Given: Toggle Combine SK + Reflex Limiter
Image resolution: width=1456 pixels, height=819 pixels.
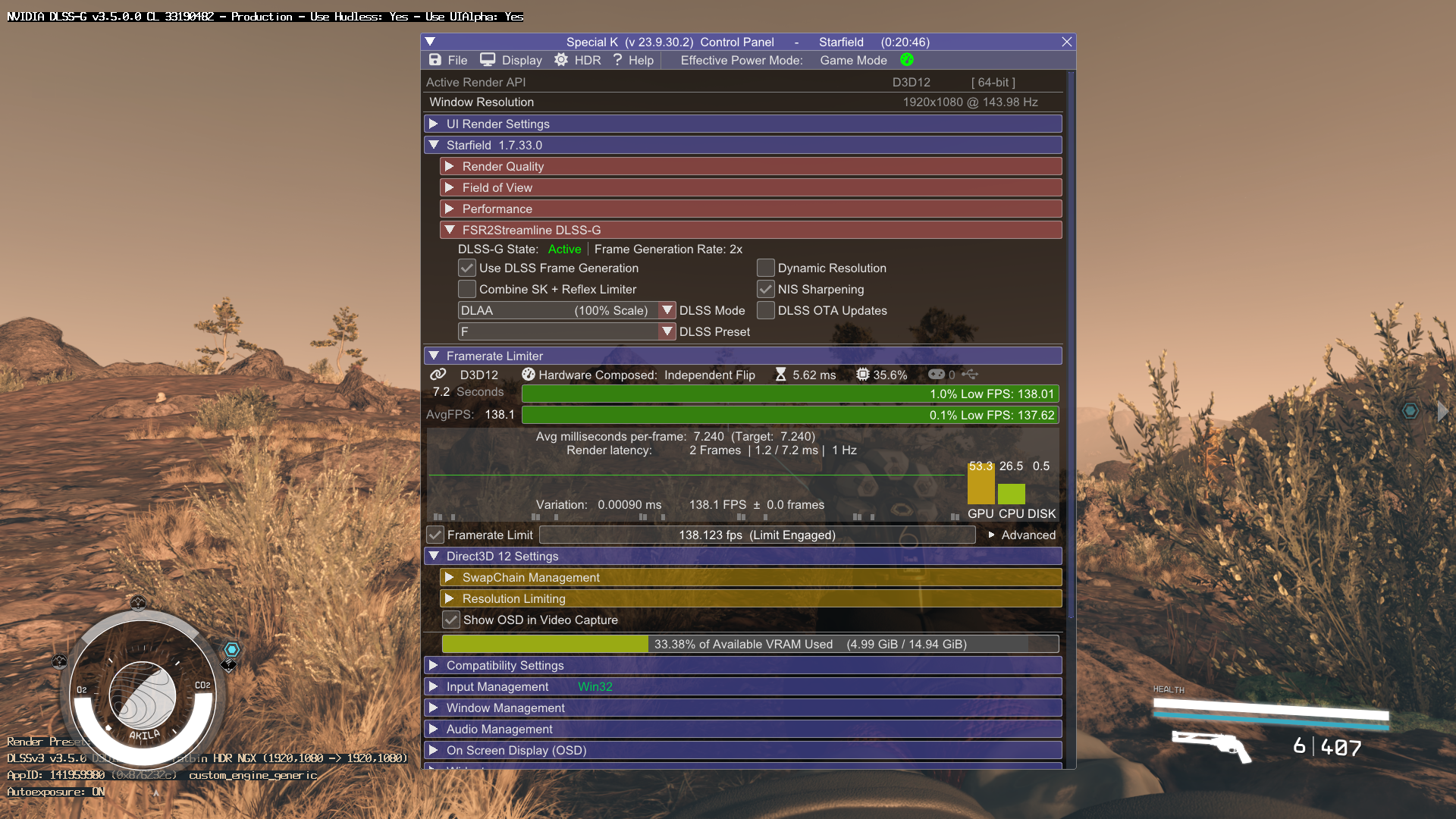Looking at the screenshot, I should 467,290.
